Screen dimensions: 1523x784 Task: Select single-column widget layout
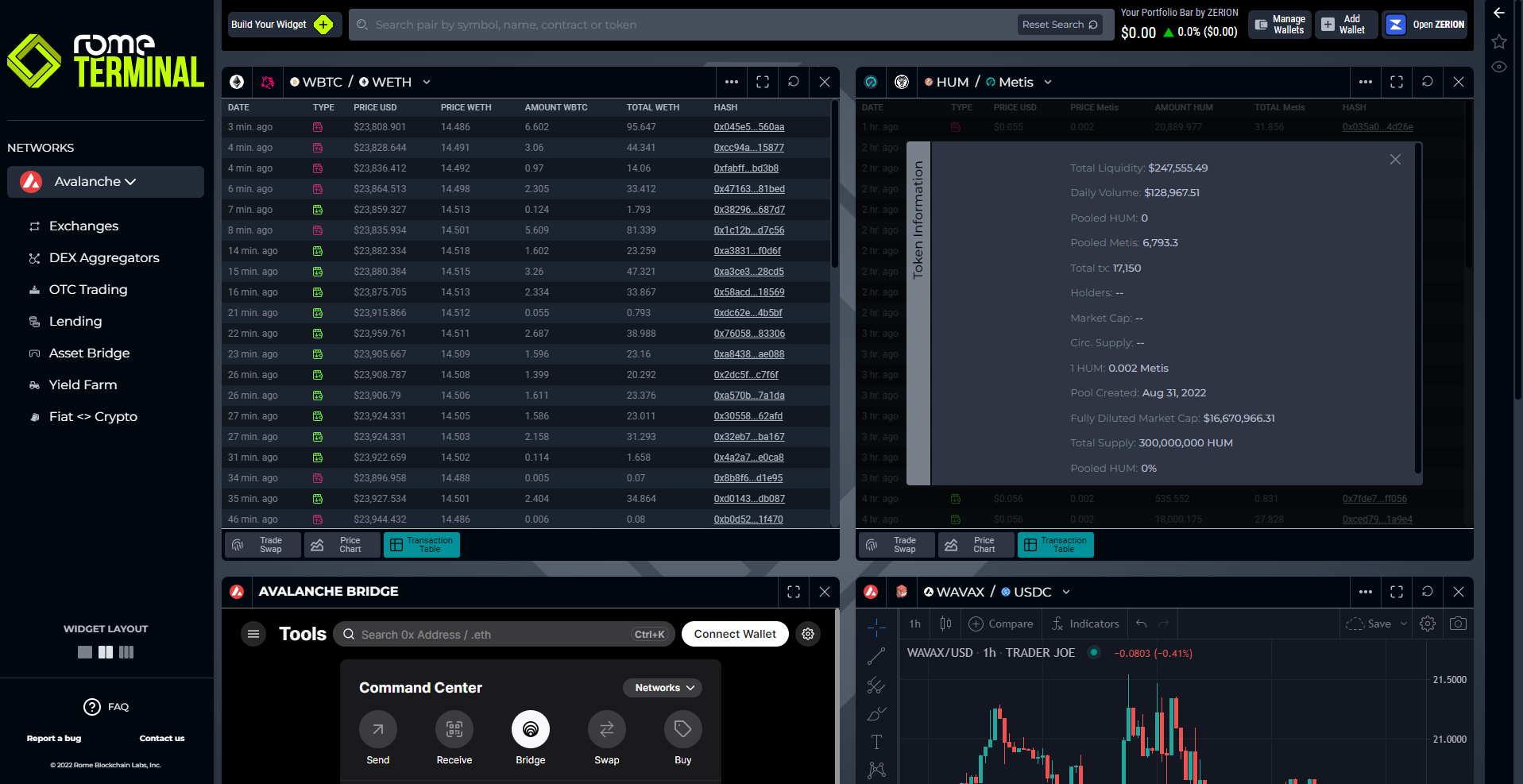tap(85, 652)
